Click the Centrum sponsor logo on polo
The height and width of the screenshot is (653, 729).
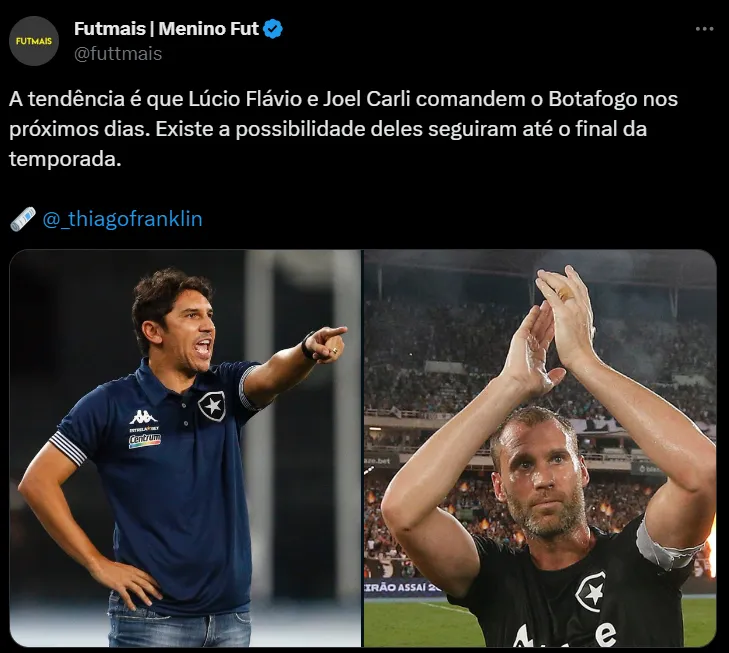tap(145, 441)
